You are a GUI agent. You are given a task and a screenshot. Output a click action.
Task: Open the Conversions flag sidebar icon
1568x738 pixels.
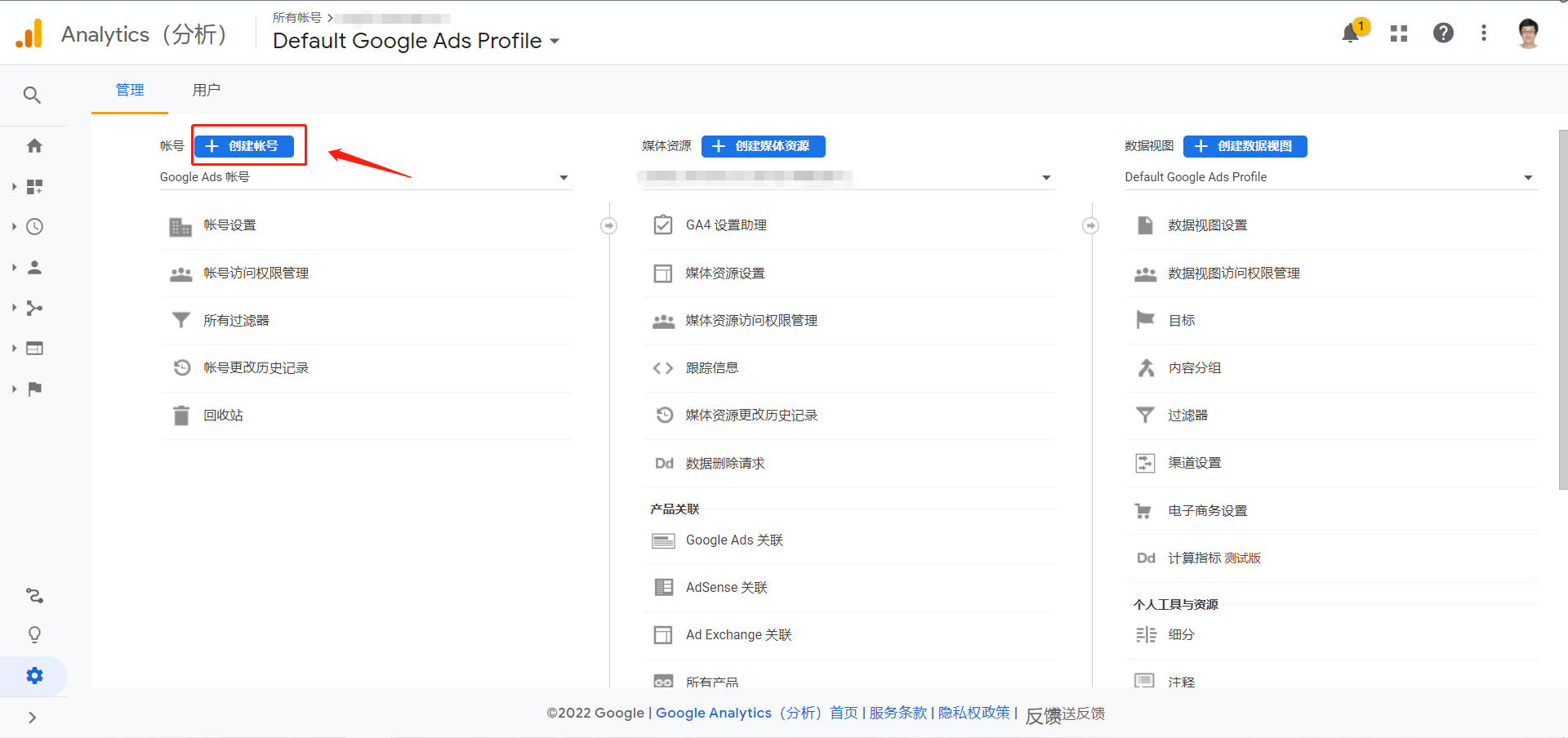click(34, 389)
